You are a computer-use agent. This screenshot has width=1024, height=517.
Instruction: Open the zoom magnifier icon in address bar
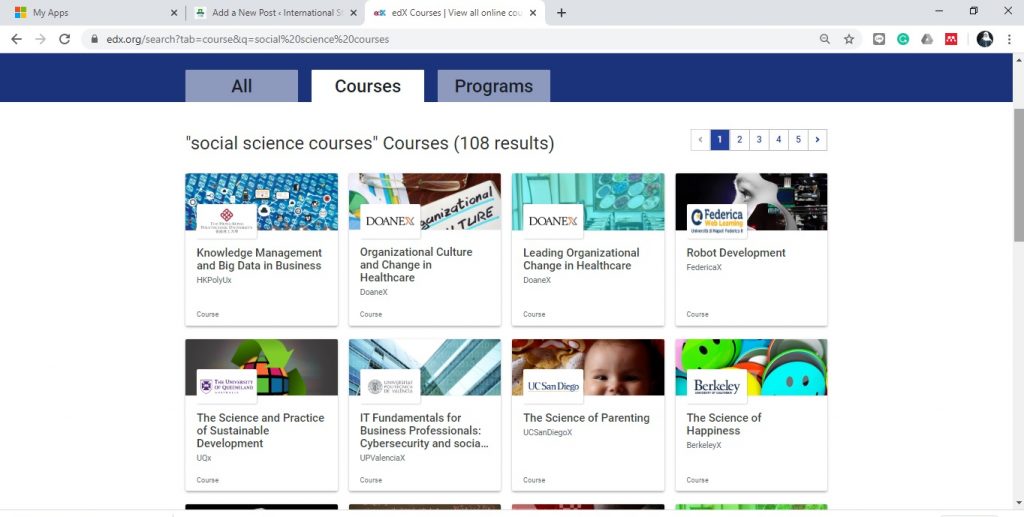[x=825, y=39]
